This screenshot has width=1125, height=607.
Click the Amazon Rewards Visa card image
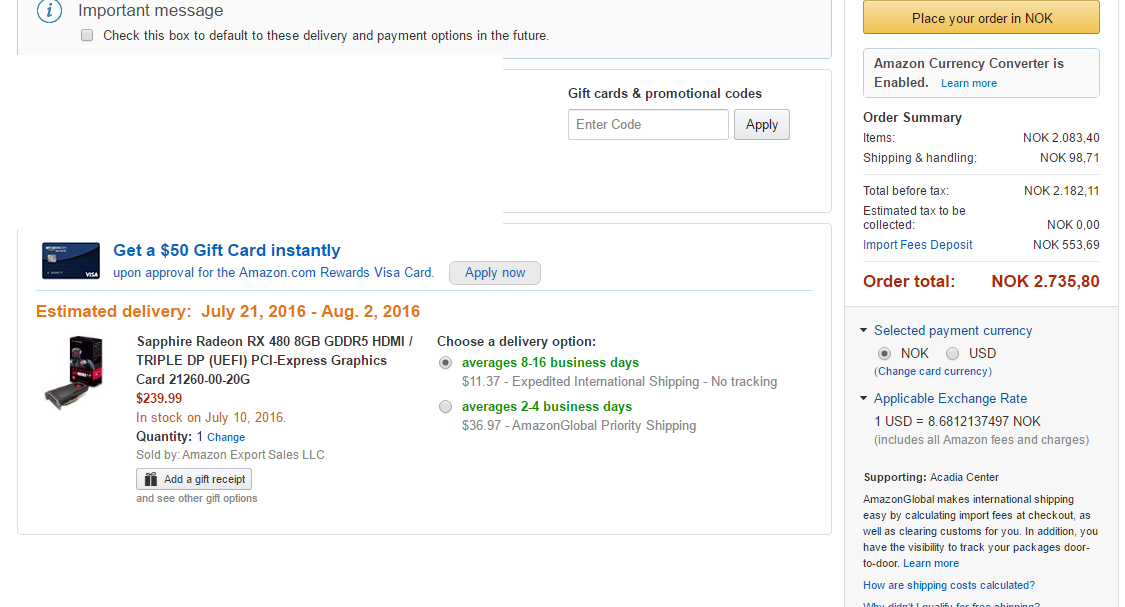tap(71, 260)
